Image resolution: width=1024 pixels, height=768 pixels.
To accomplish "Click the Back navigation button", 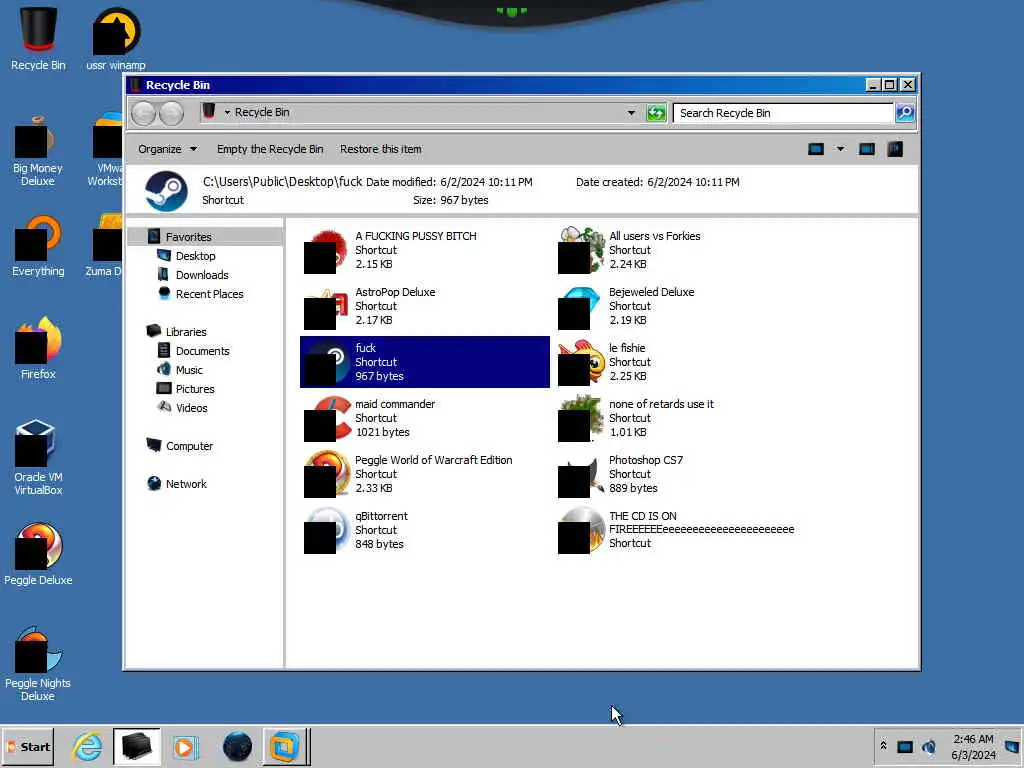I will point(144,113).
